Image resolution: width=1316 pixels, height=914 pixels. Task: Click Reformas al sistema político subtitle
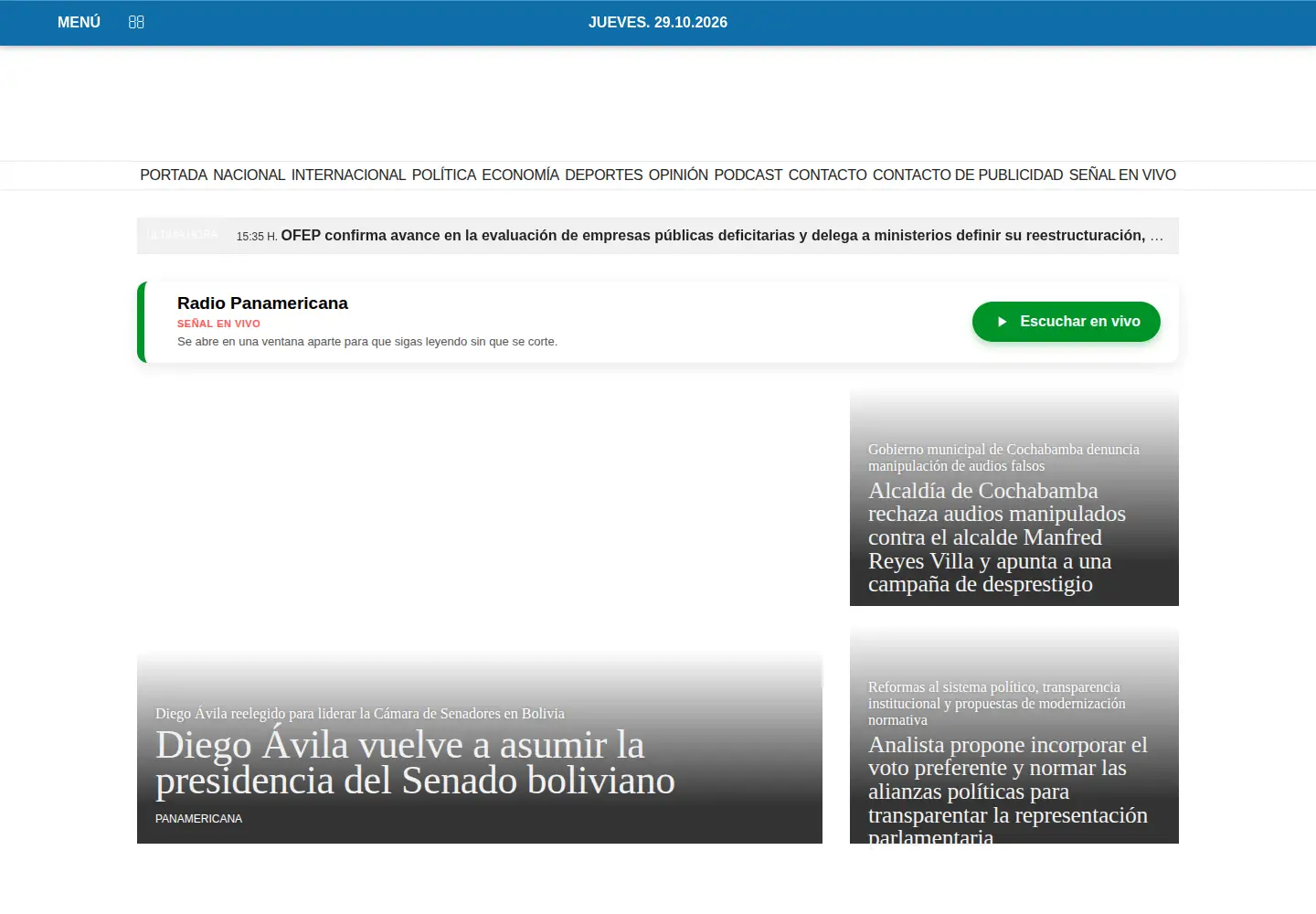point(997,704)
